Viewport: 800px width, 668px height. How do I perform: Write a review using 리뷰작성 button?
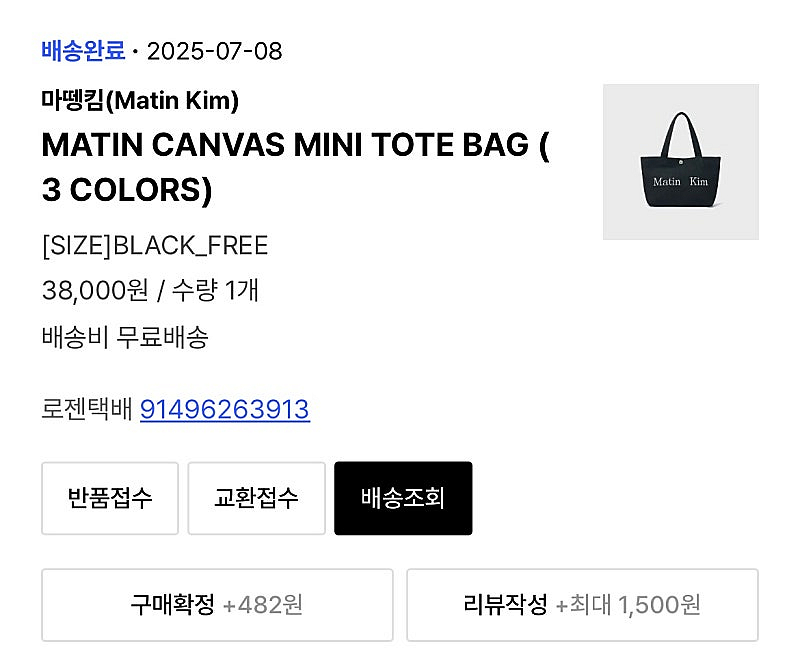point(582,605)
